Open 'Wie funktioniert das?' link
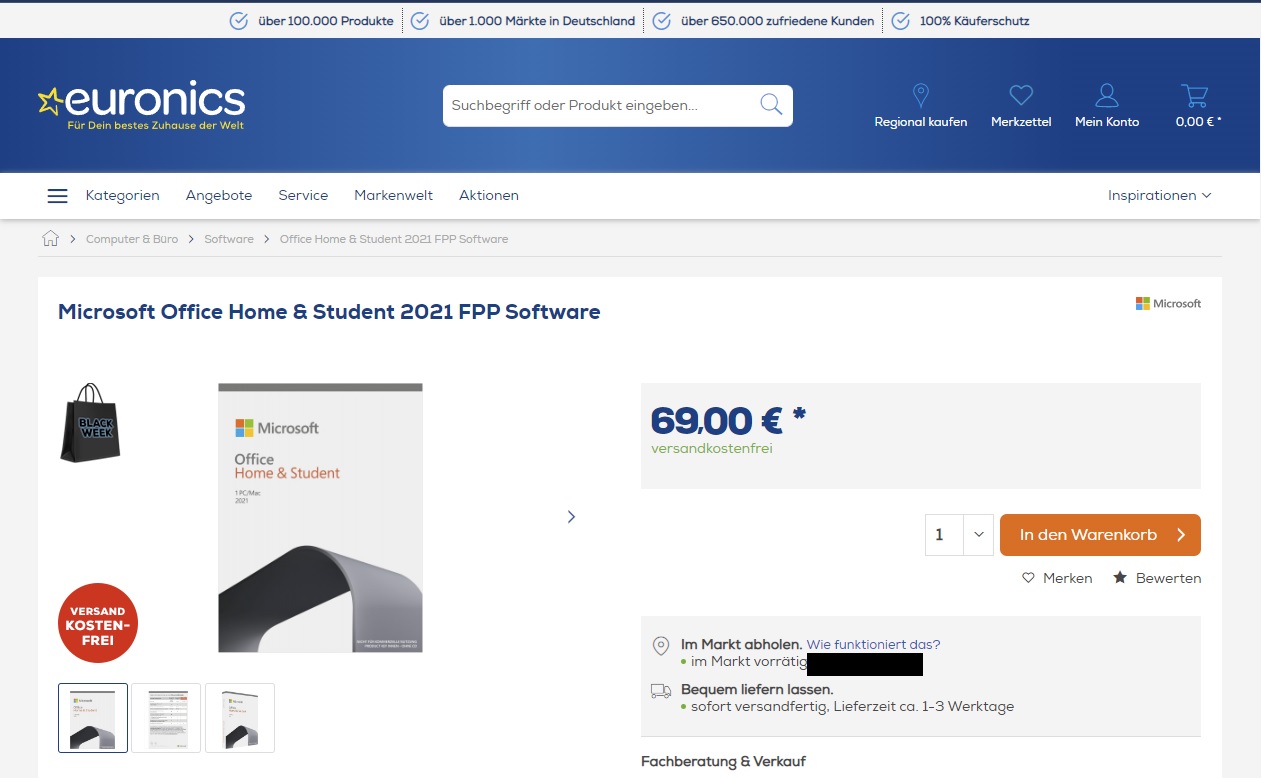This screenshot has width=1261, height=778. click(x=874, y=644)
